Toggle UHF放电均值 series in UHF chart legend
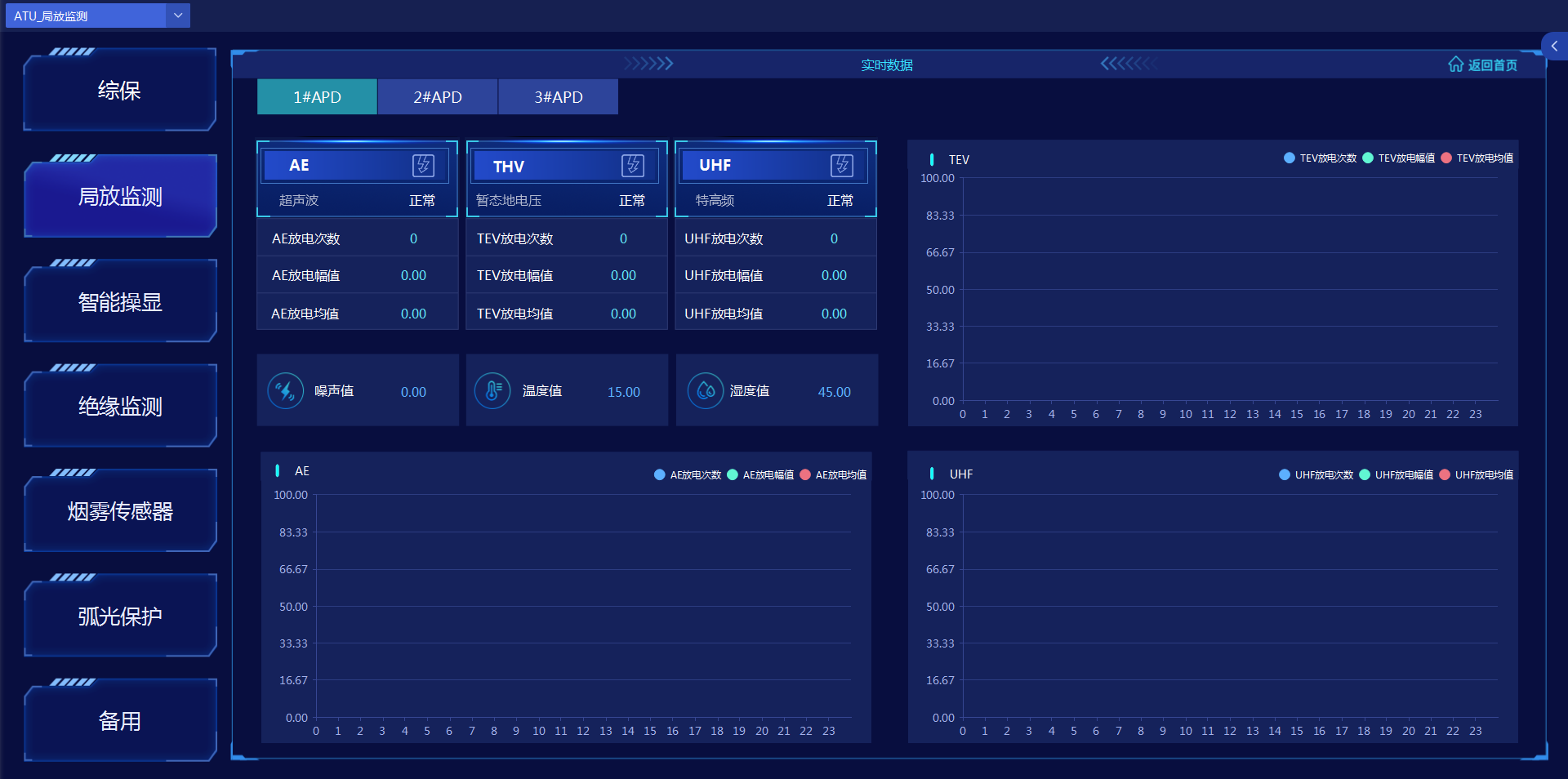 click(x=1477, y=475)
